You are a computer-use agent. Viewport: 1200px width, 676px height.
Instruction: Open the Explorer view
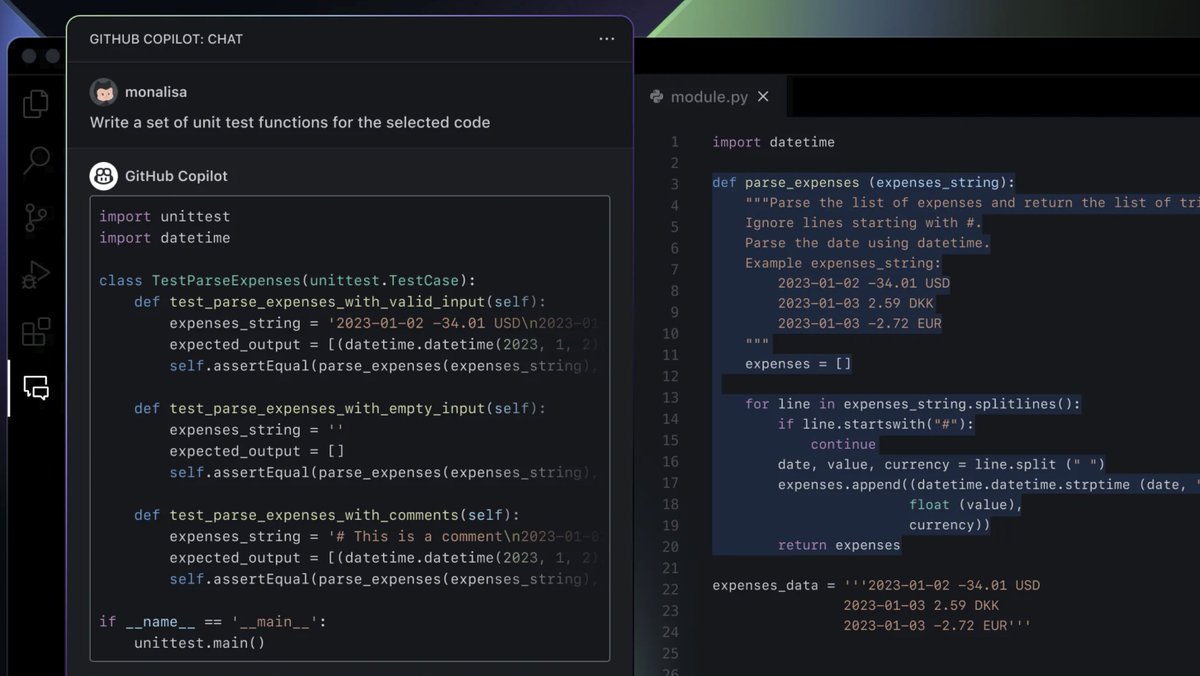pyautogui.click(x=36, y=103)
